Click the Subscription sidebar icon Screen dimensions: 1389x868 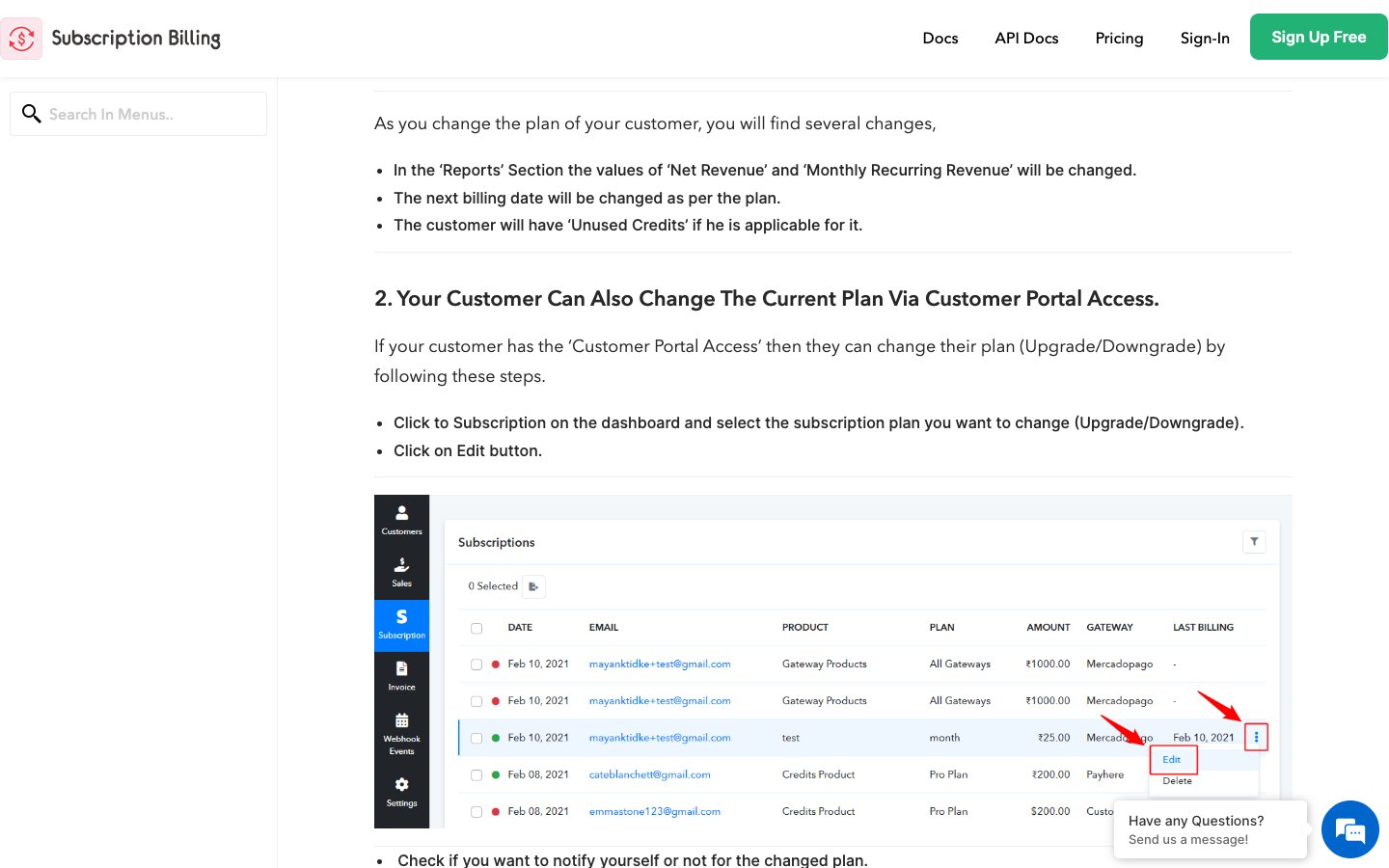coord(401,623)
